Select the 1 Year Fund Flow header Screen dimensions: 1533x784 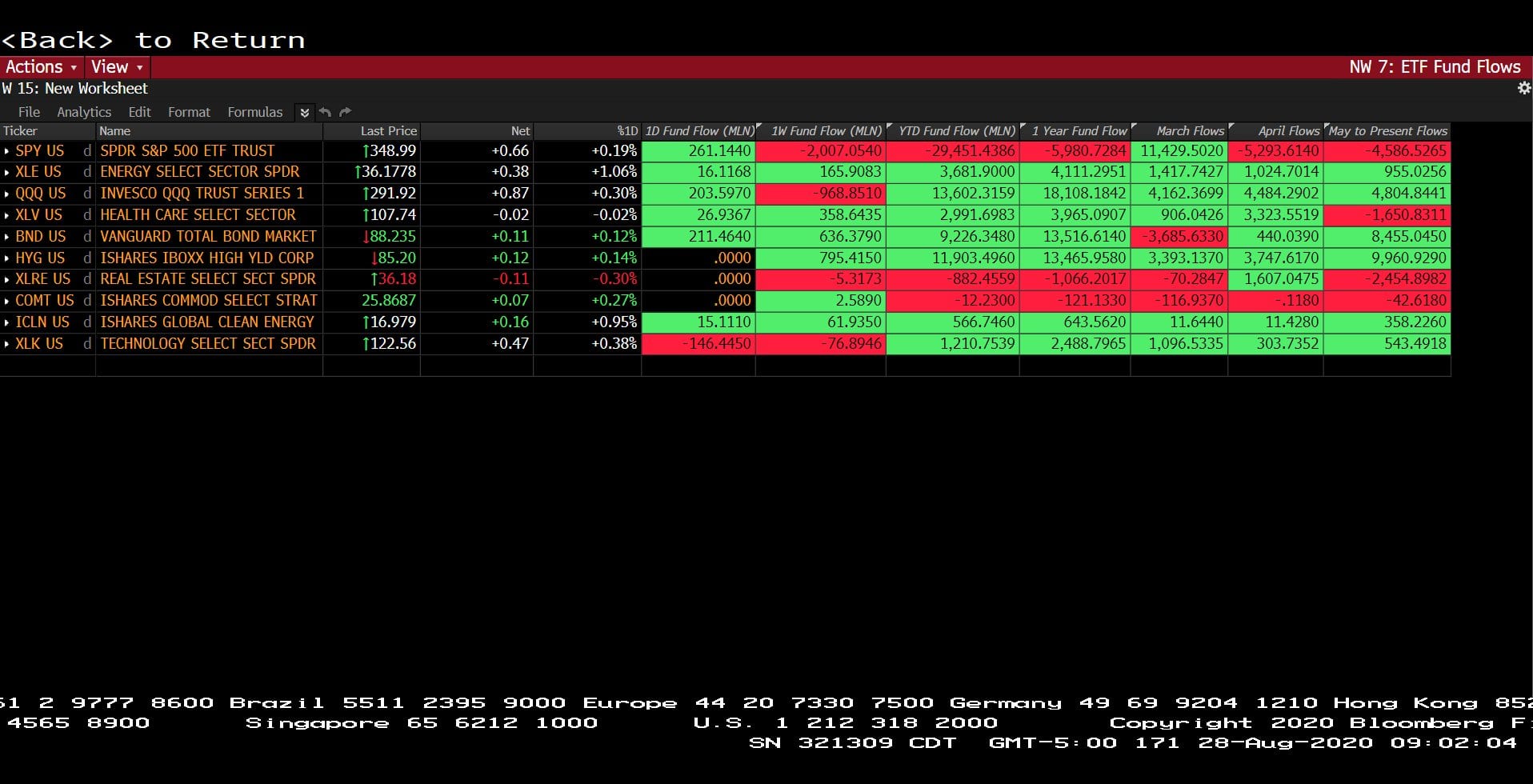click(x=1075, y=131)
